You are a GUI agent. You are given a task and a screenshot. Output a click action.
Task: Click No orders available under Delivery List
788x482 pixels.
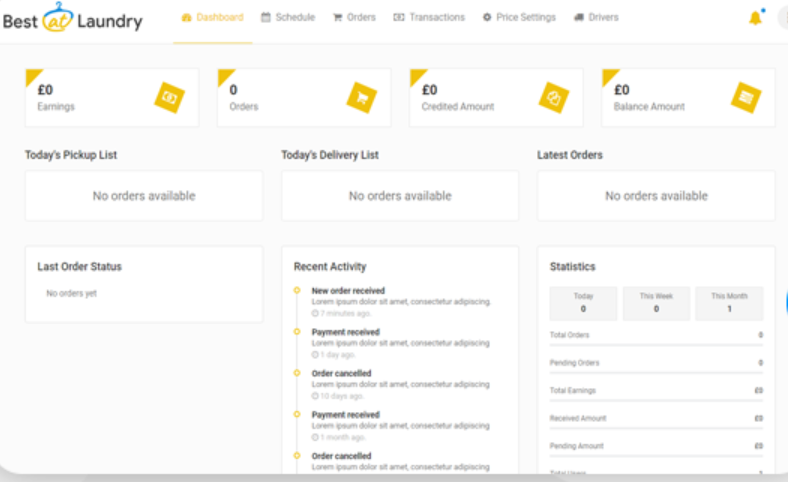[x=400, y=196]
